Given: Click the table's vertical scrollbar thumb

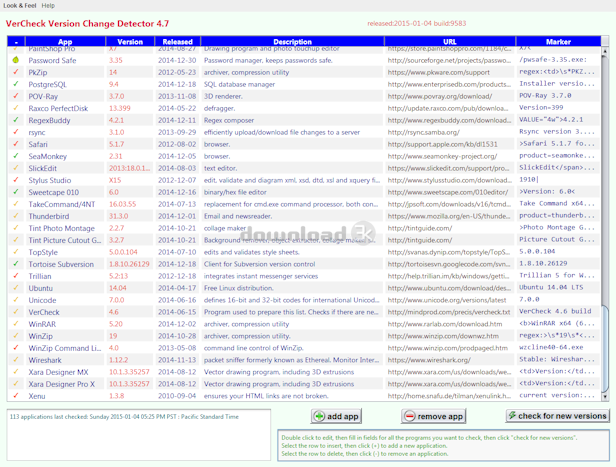Looking at the screenshot, I should 605,348.
